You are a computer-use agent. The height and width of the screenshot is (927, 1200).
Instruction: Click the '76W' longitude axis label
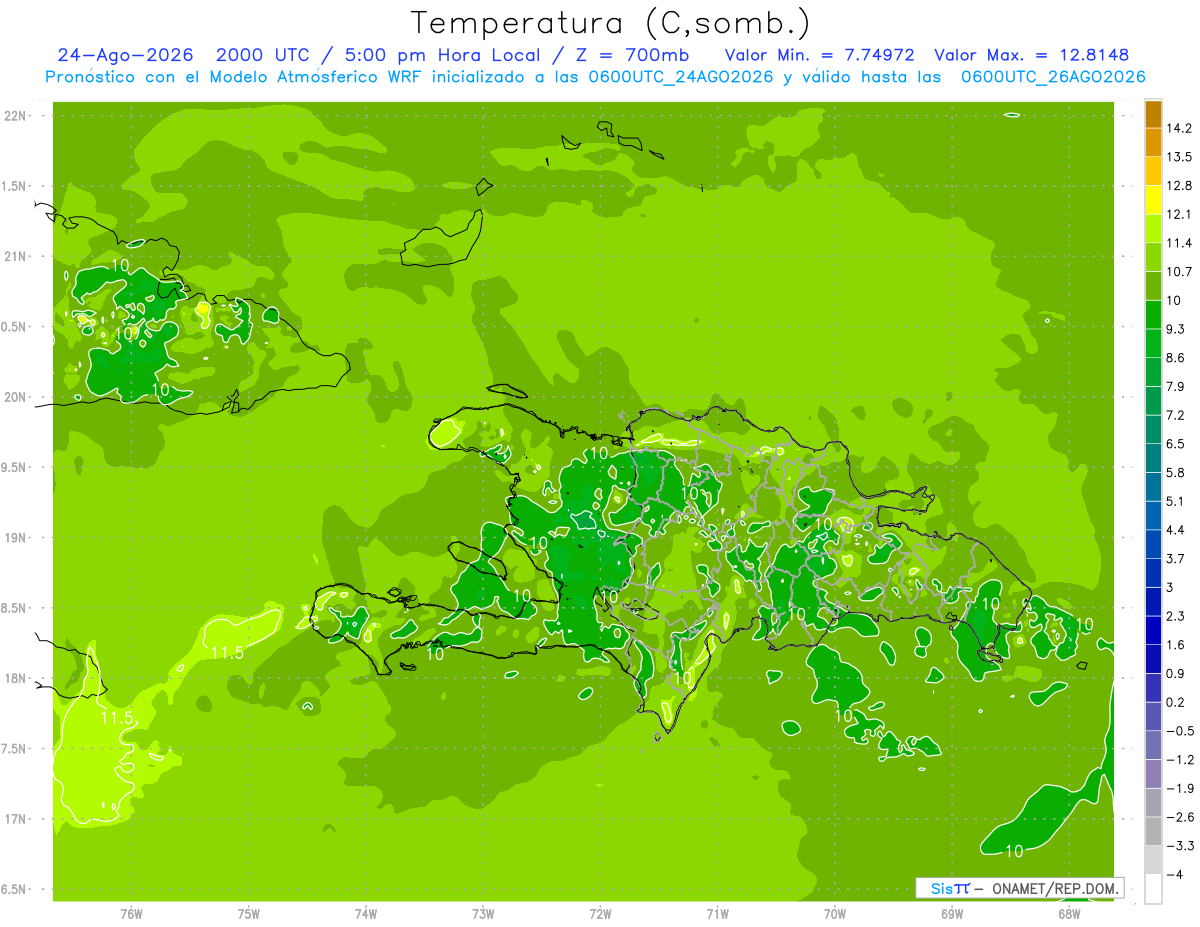131,913
